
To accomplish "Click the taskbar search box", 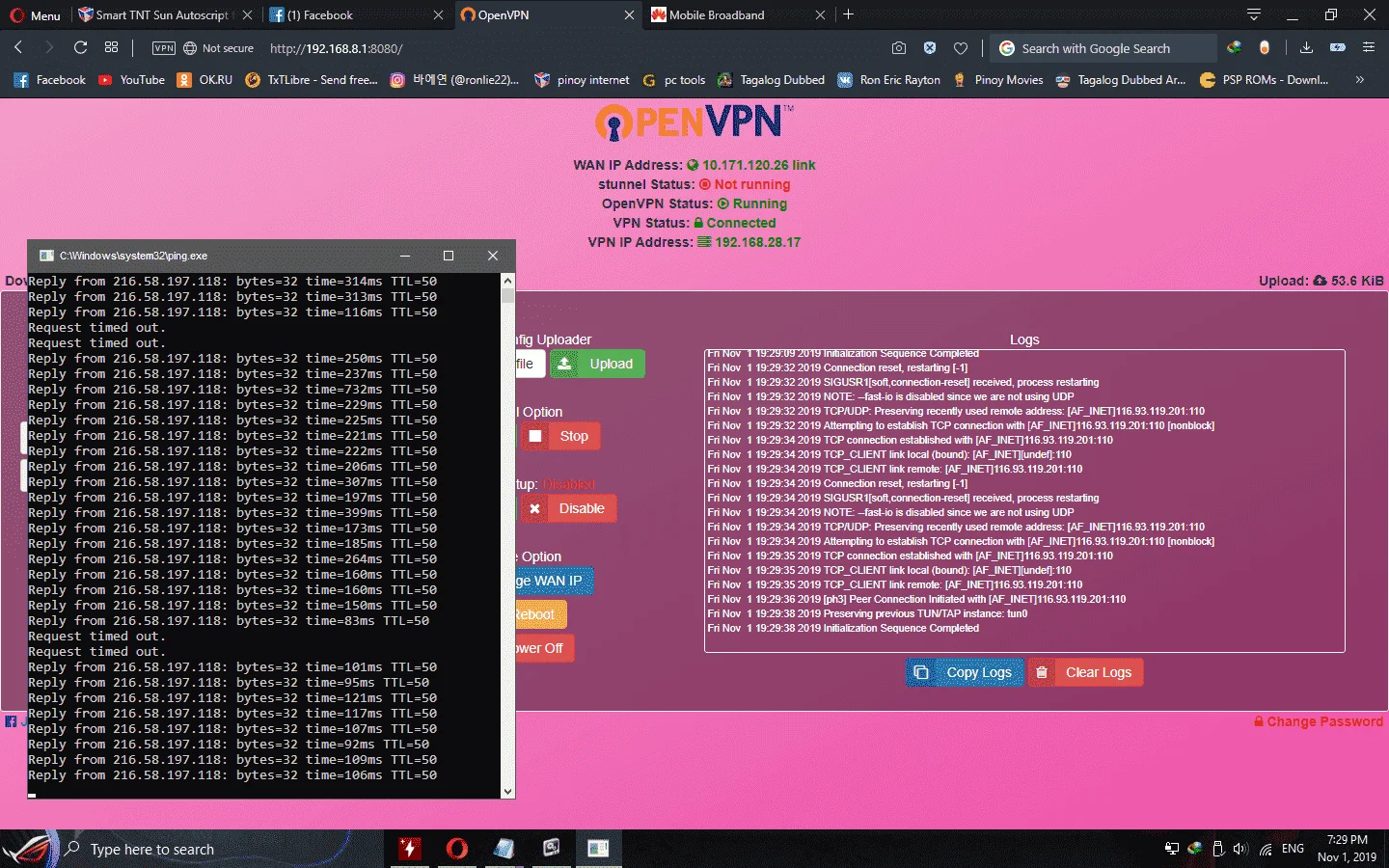I will click(220, 849).
